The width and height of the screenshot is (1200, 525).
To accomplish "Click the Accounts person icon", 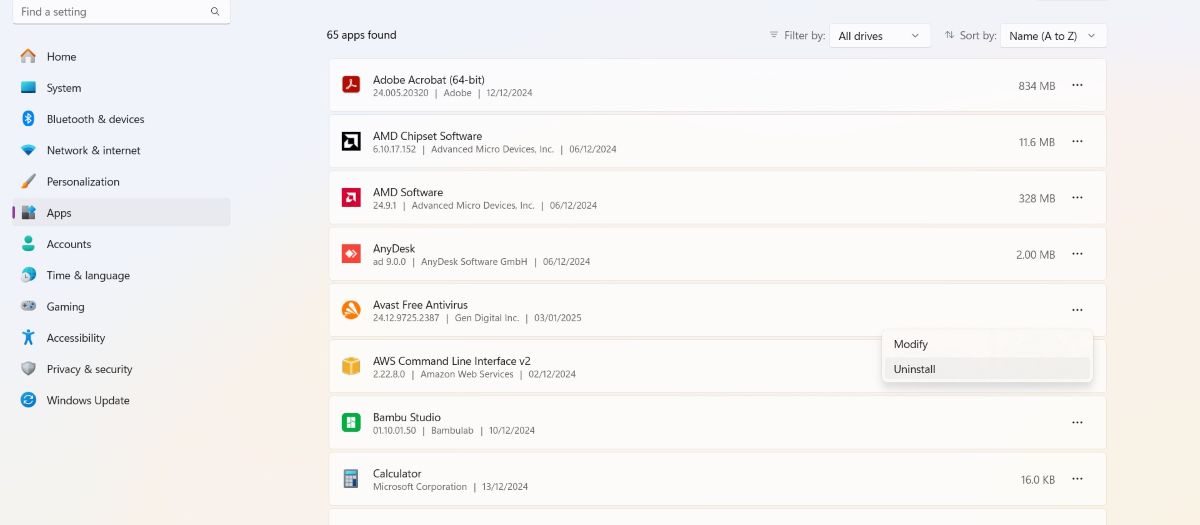I will click(28, 244).
